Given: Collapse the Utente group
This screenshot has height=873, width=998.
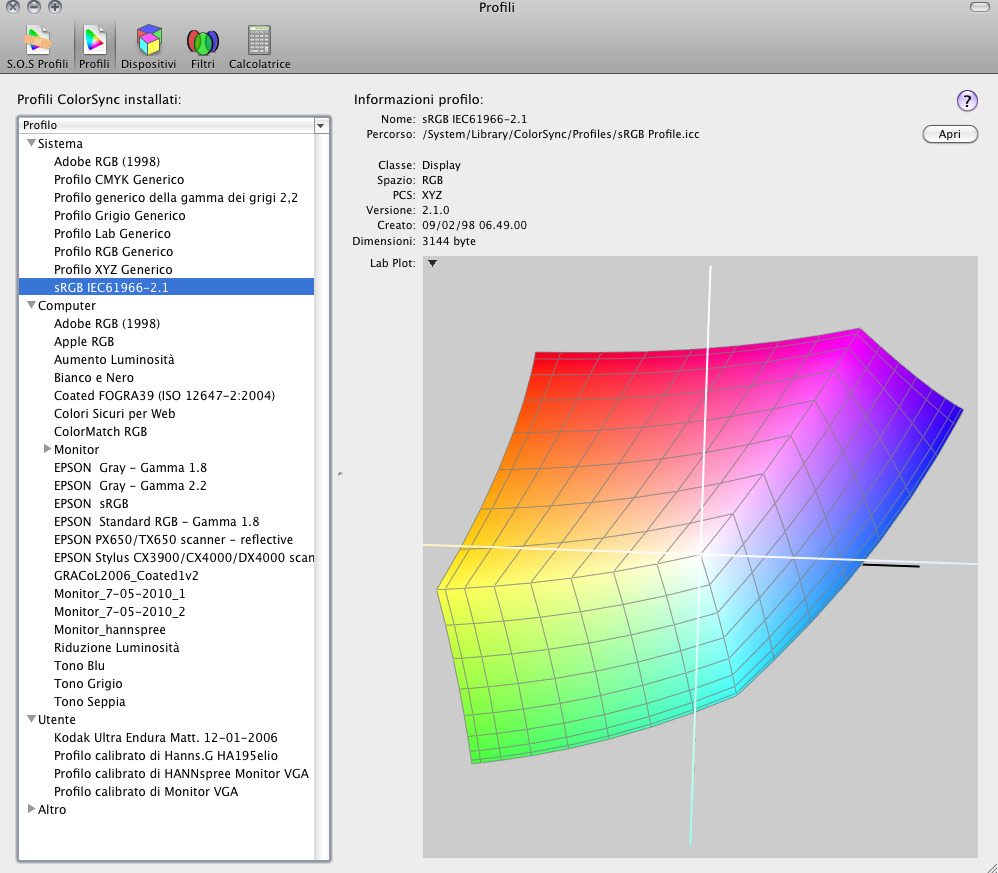Looking at the screenshot, I should tap(31, 720).
